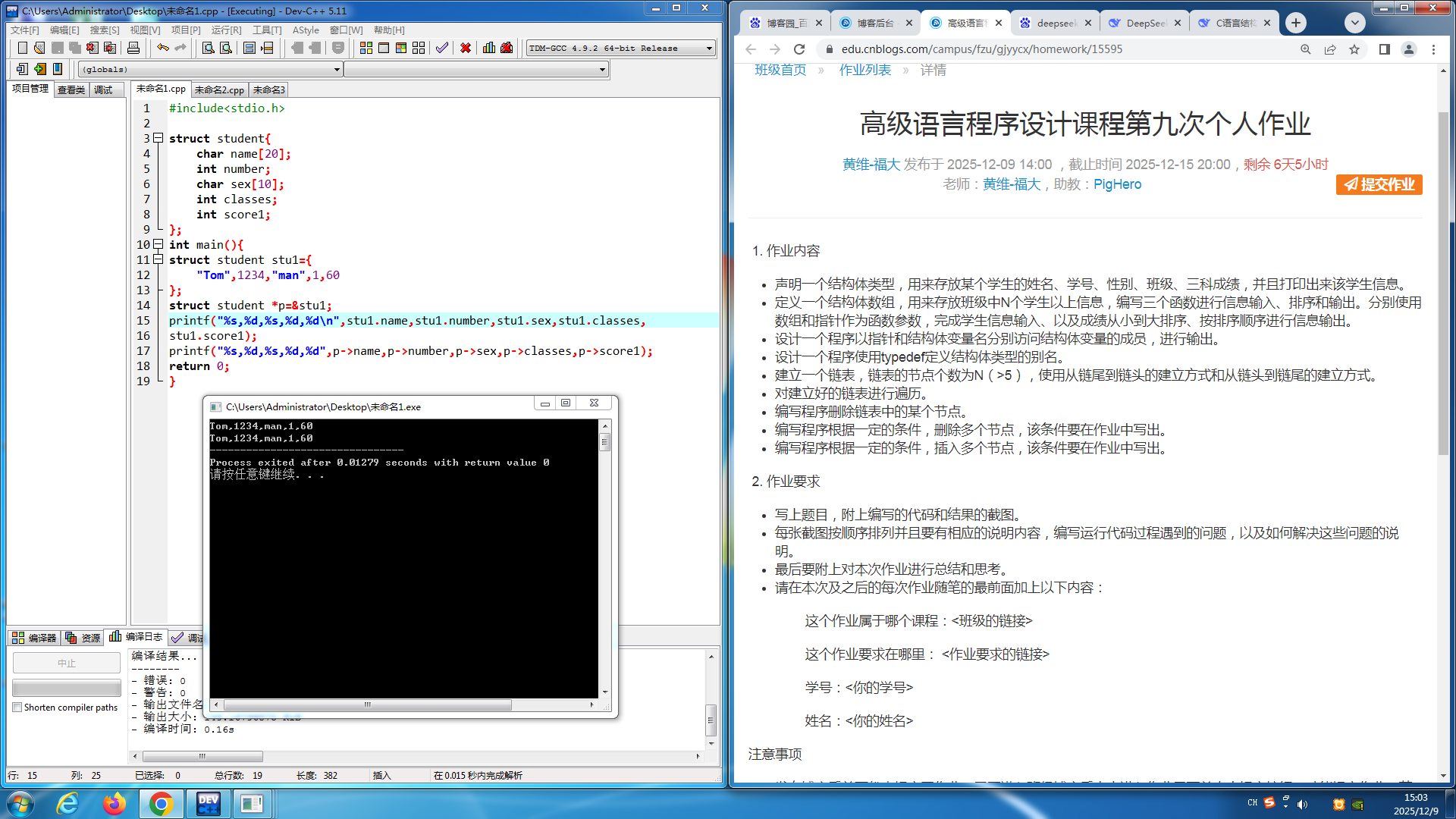This screenshot has height=819, width=1456.
Task: Click the red X Abort icon
Action: click(466, 48)
